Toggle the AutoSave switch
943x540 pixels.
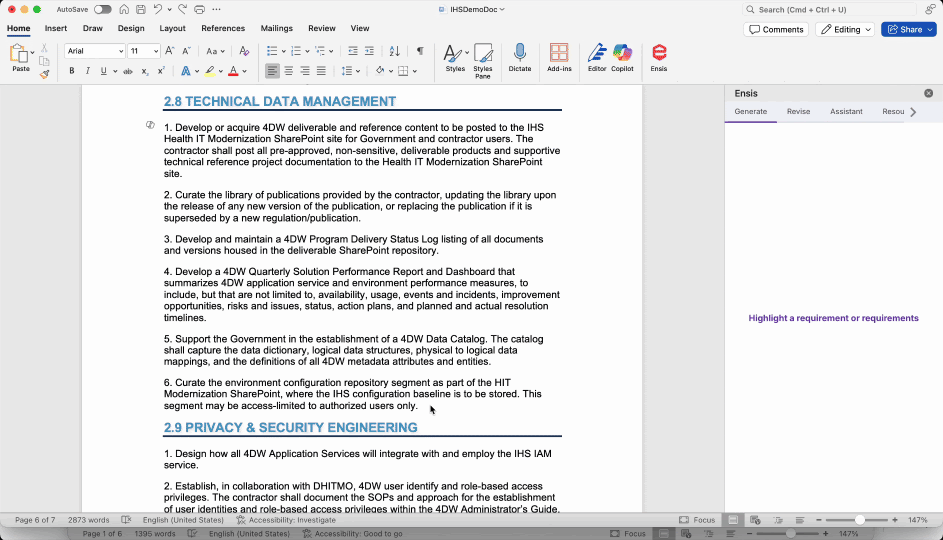(x=102, y=10)
